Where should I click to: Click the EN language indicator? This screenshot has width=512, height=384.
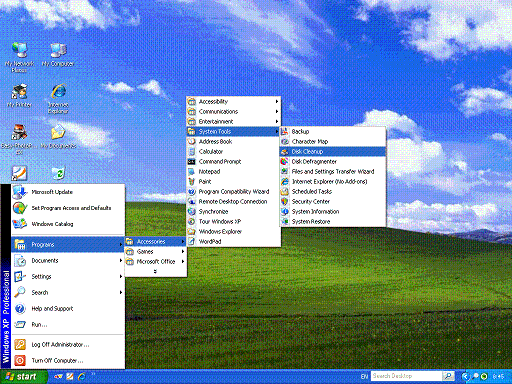click(x=364, y=376)
